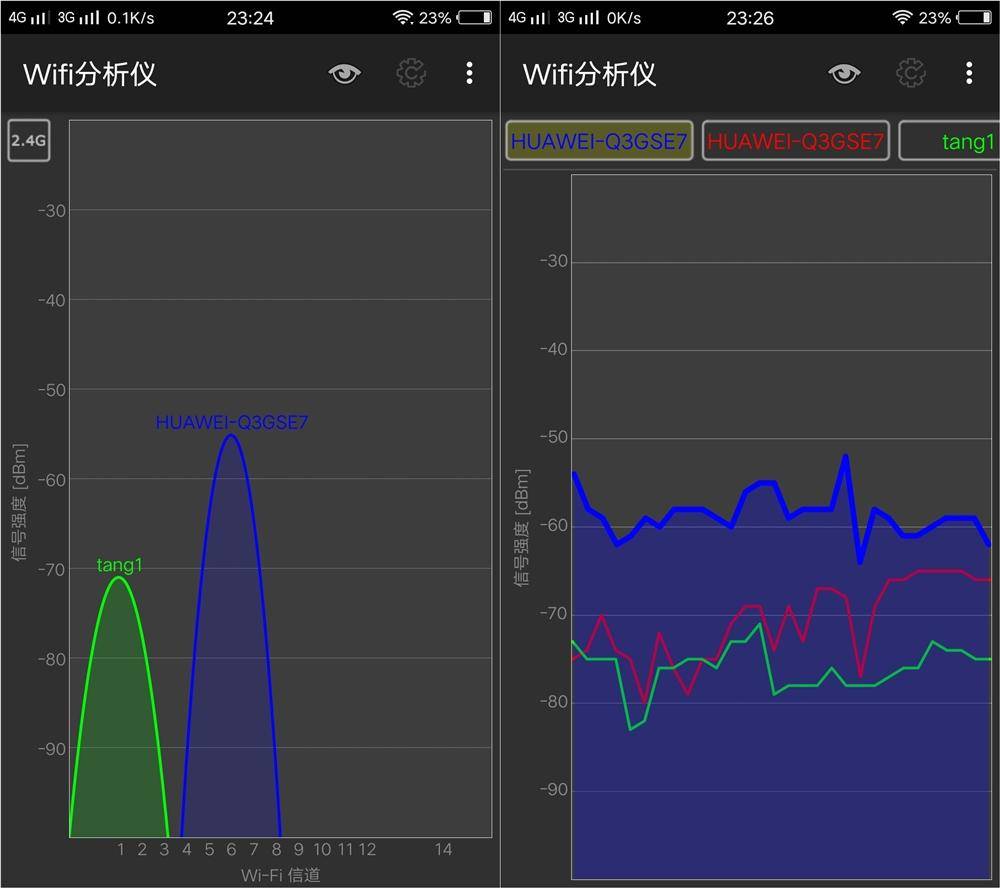Tap the battery icon in left status bar
1000x888 pixels.
tap(475, 17)
